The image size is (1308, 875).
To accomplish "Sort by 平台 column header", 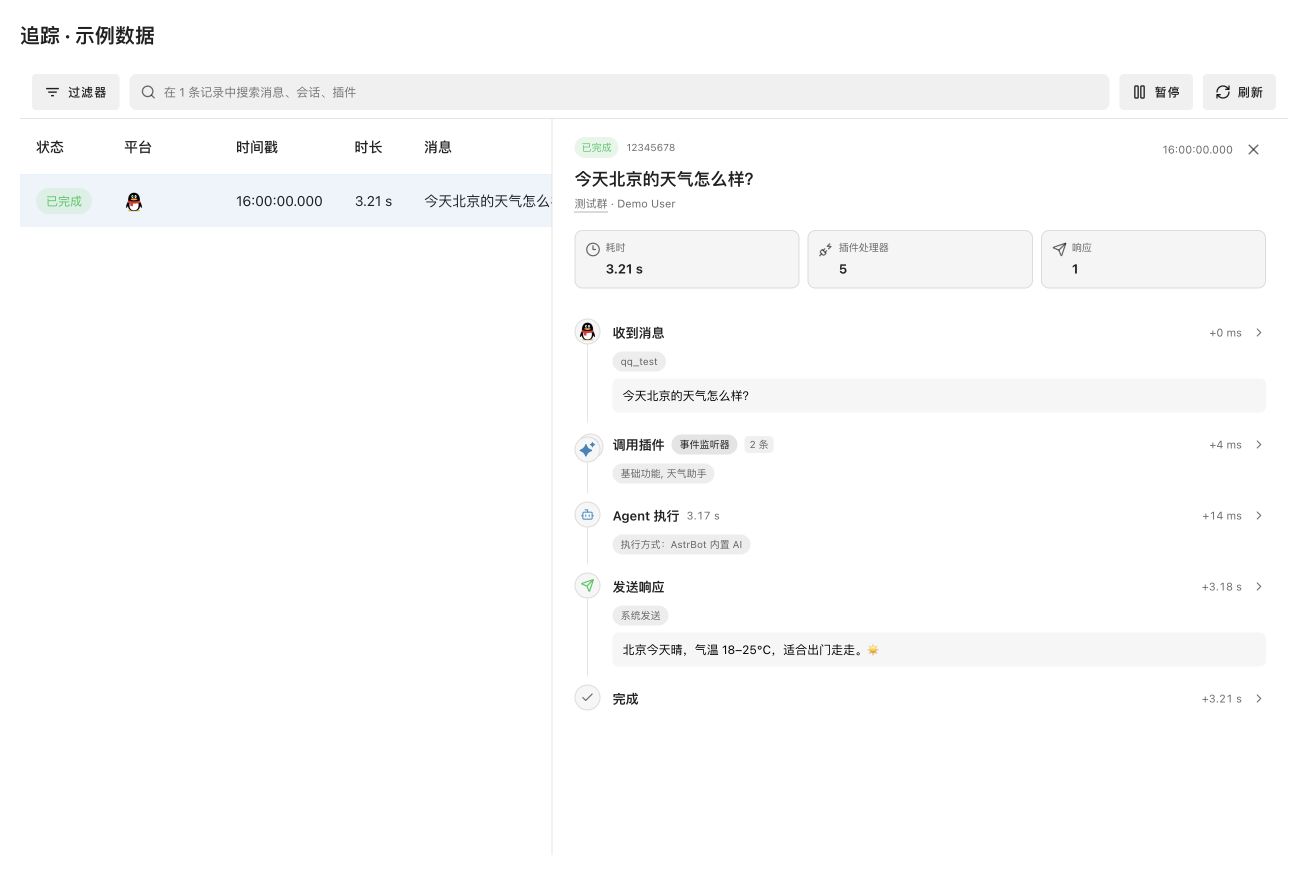I will tap(138, 147).
